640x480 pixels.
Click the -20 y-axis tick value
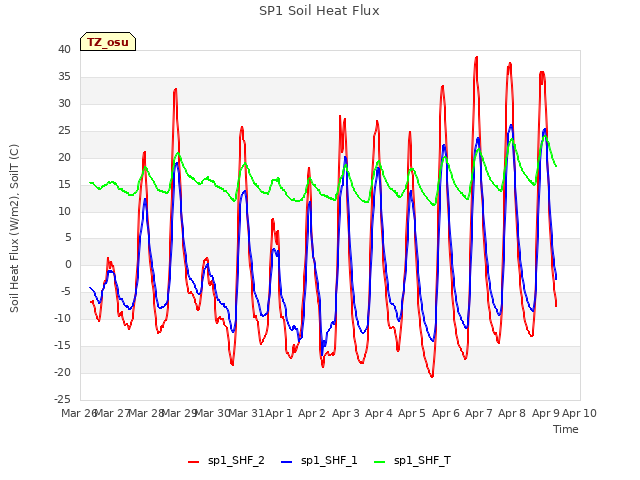[63, 372]
